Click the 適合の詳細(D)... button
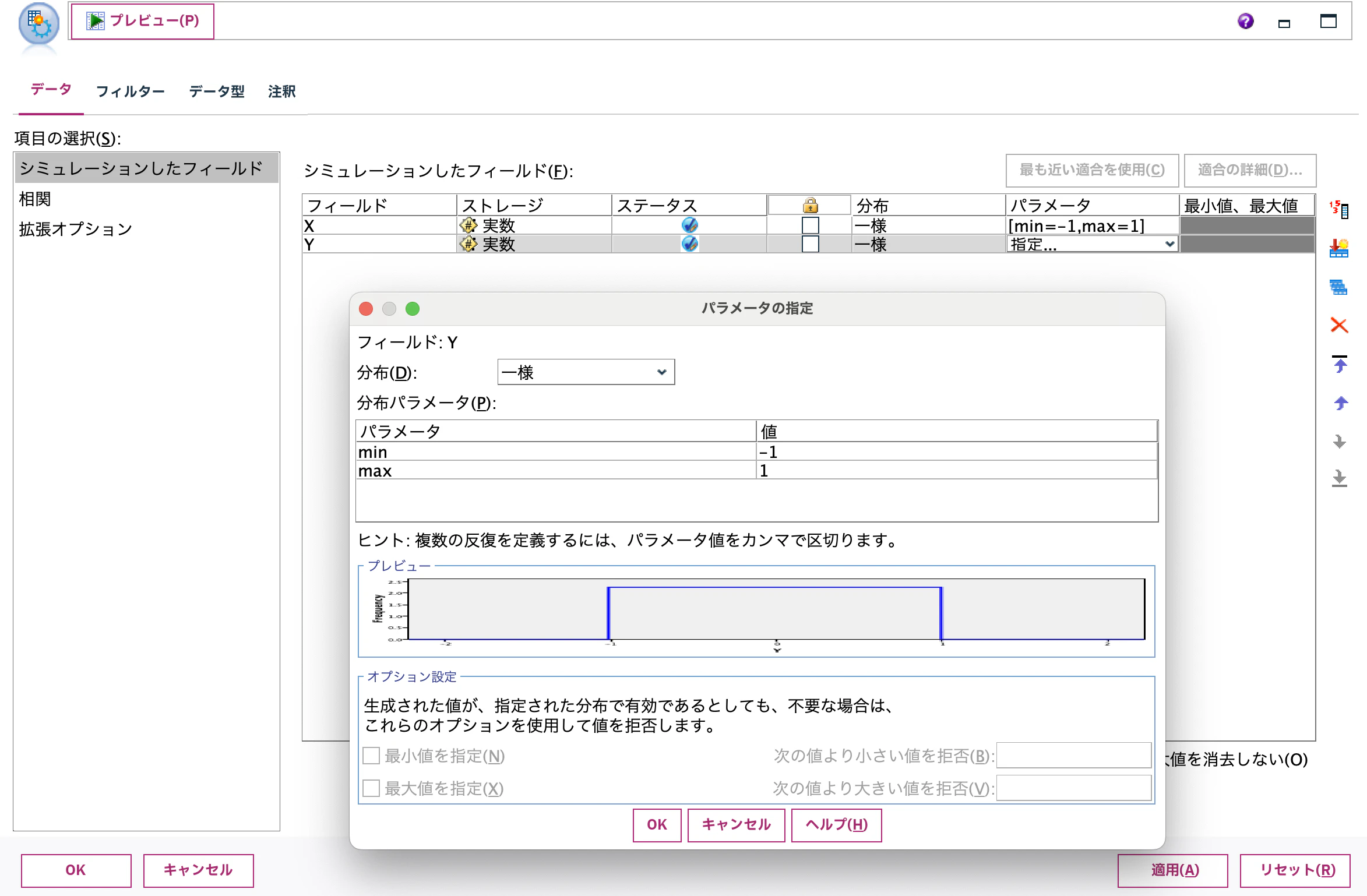1367x896 pixels. coord(1249,170)
